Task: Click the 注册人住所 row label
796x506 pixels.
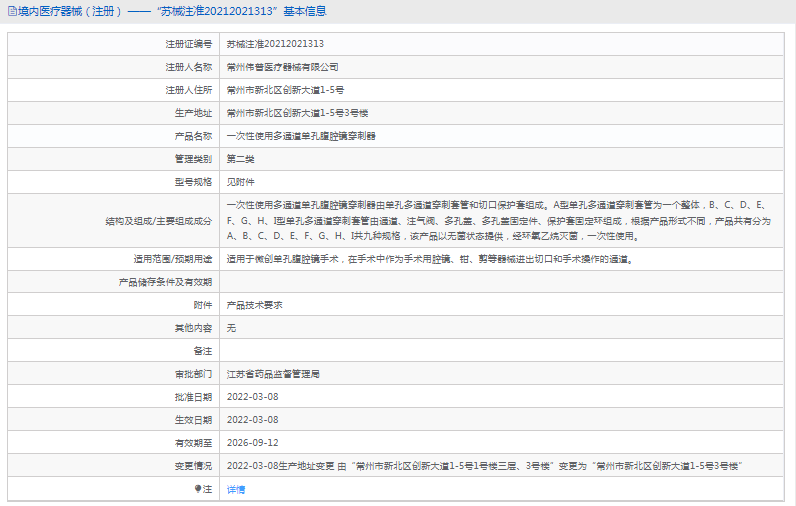Action: pos(188,90)
